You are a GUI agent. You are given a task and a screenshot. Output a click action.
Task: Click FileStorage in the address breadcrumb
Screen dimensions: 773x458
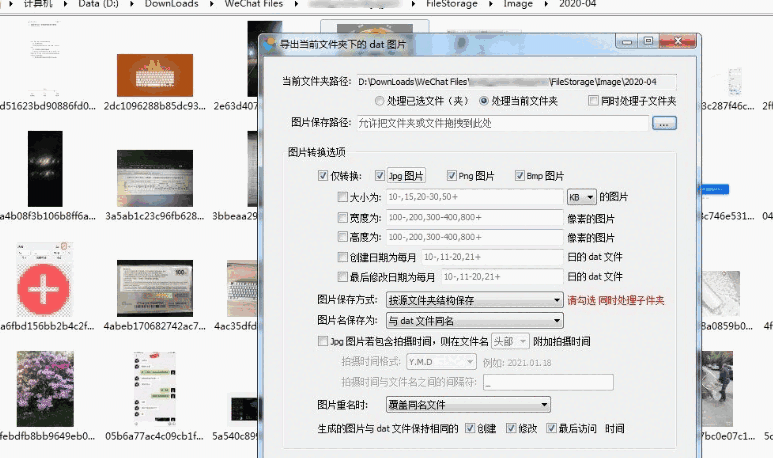click(452, 4)
